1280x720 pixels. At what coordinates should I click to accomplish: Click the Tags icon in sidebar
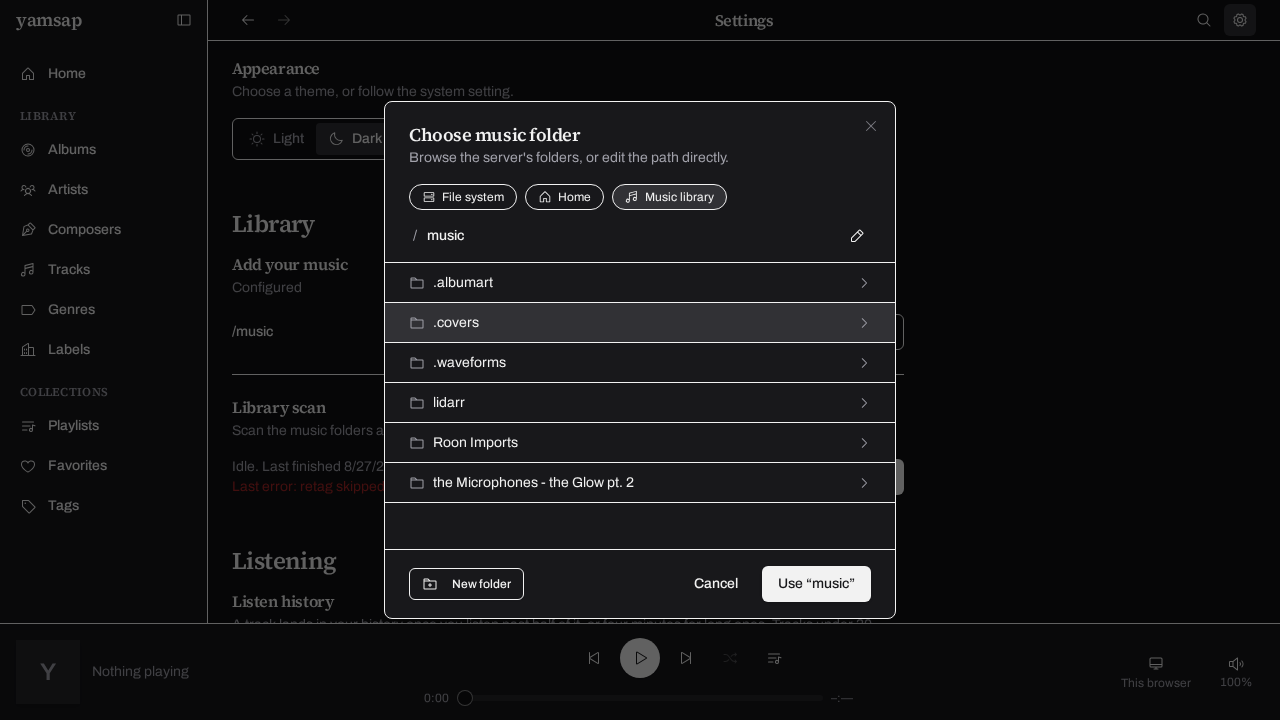[x=28, y=506]
